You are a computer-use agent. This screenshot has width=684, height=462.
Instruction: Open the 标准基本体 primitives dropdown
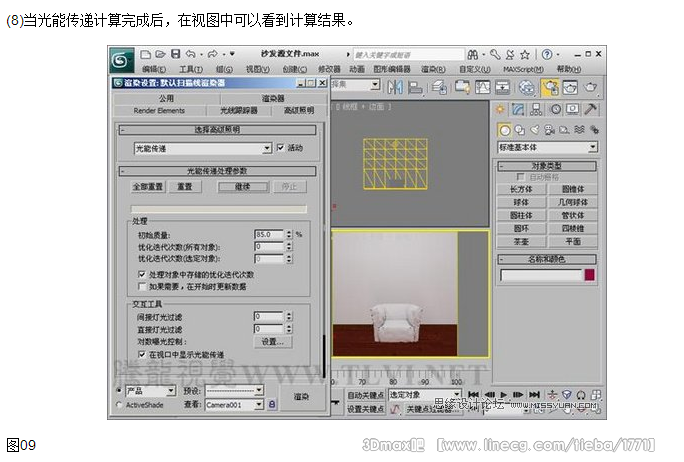[547, 147]
